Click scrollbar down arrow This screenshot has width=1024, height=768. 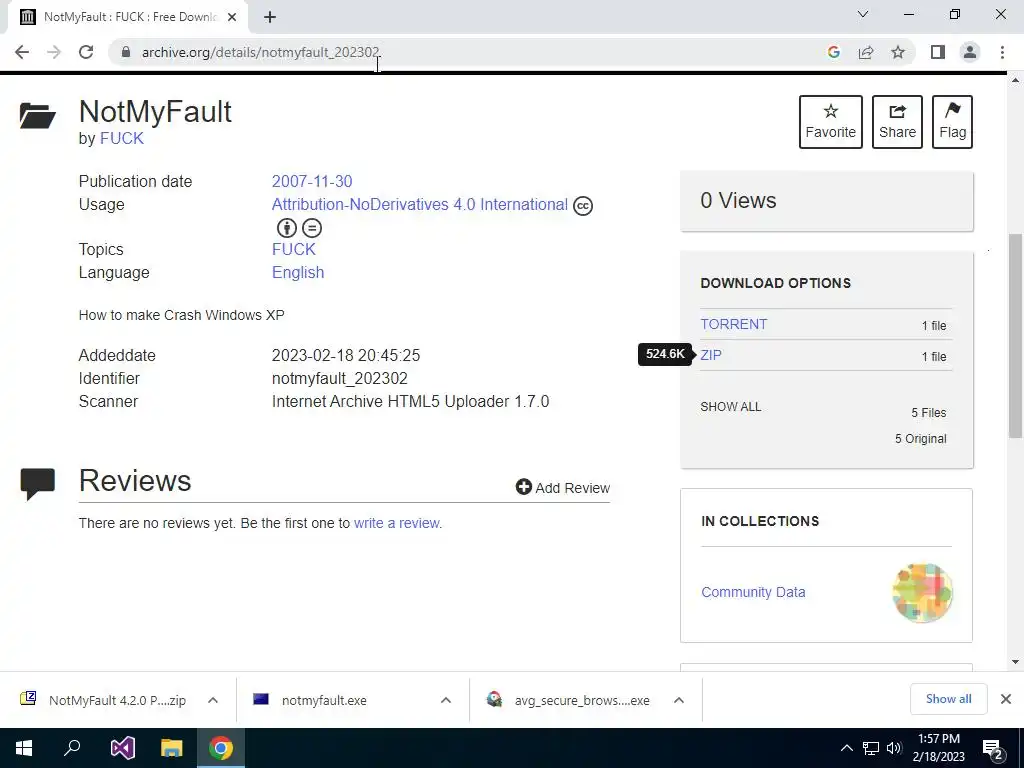point(1015,662)
